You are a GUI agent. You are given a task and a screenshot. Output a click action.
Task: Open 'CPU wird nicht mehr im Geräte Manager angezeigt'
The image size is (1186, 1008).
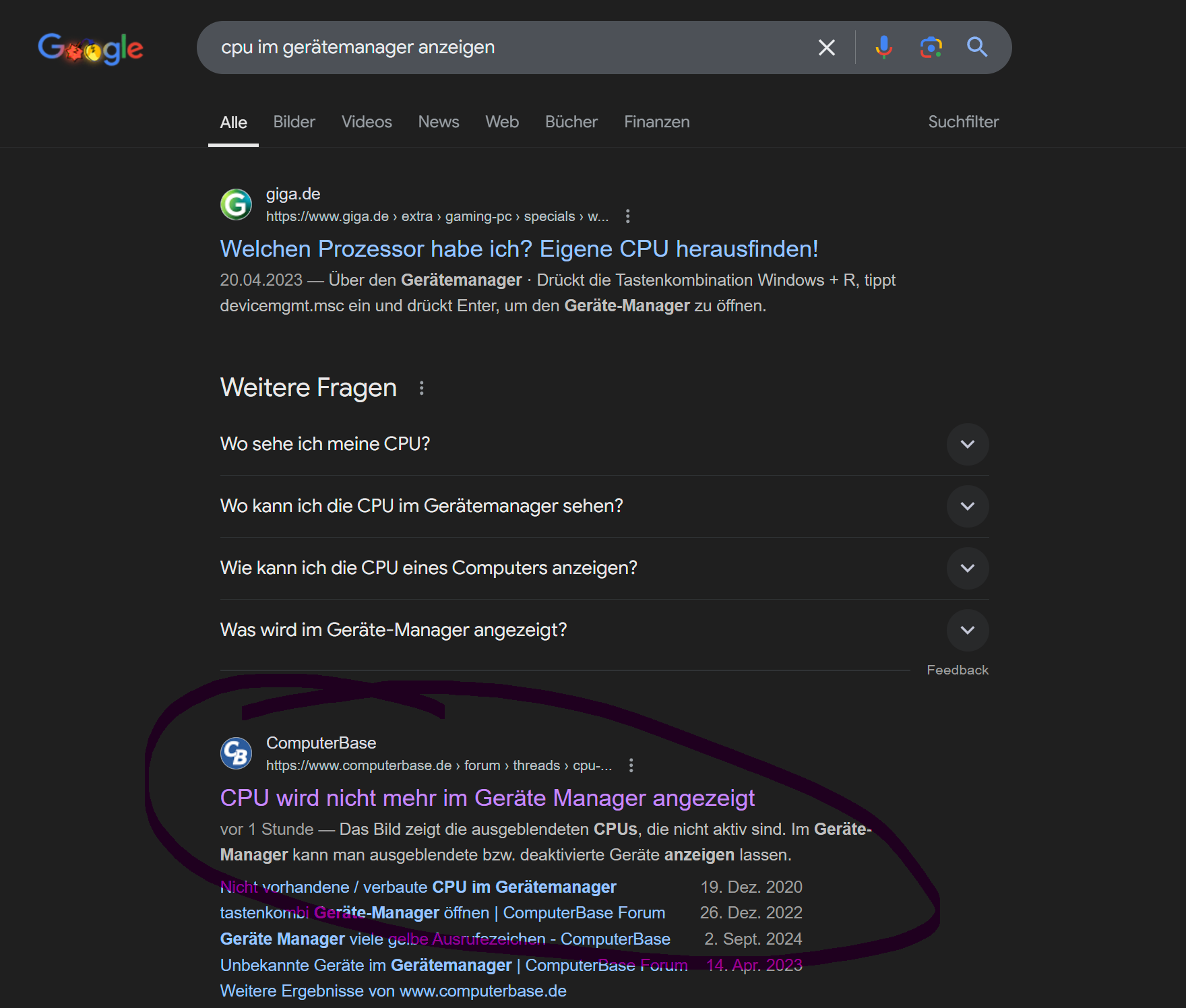[x=487, y=798]
